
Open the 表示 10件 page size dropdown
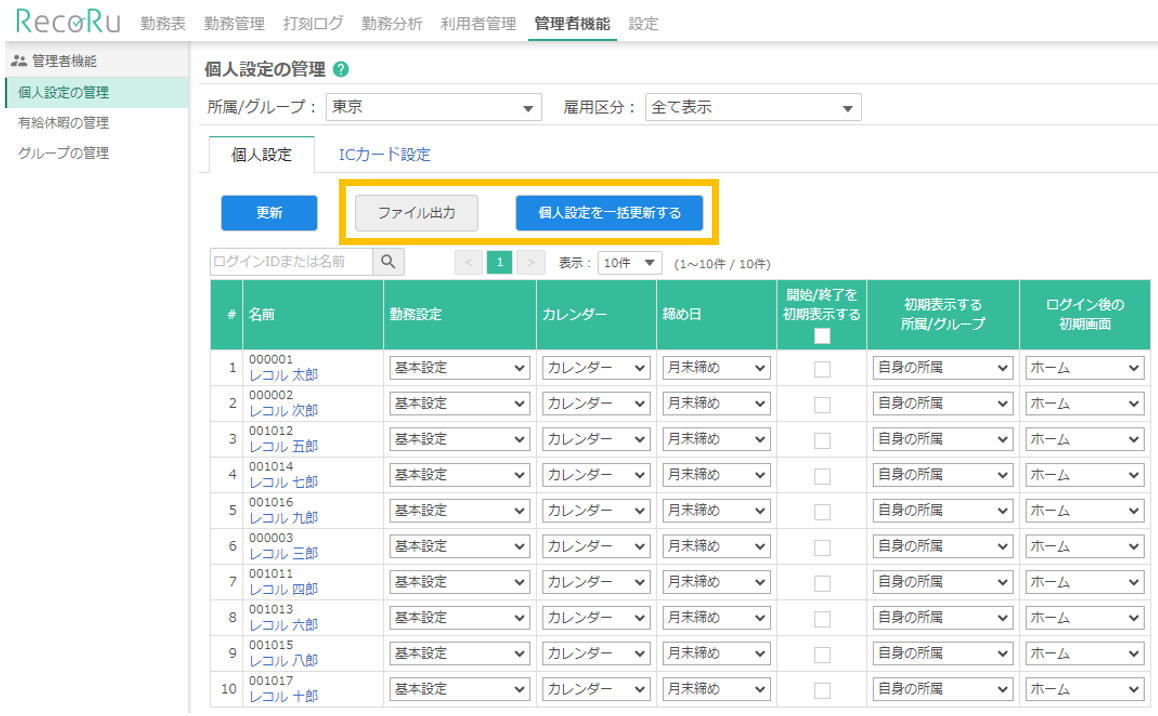(x=630, y=263)
